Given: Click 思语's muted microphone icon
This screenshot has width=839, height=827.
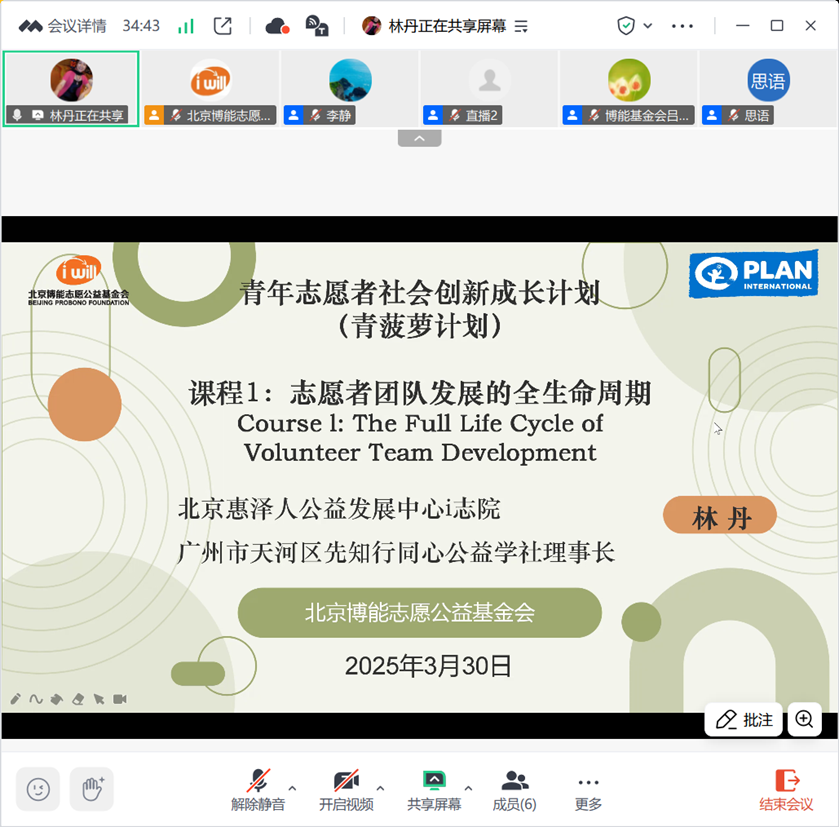Looking at the screenshot, I should 733,115.
